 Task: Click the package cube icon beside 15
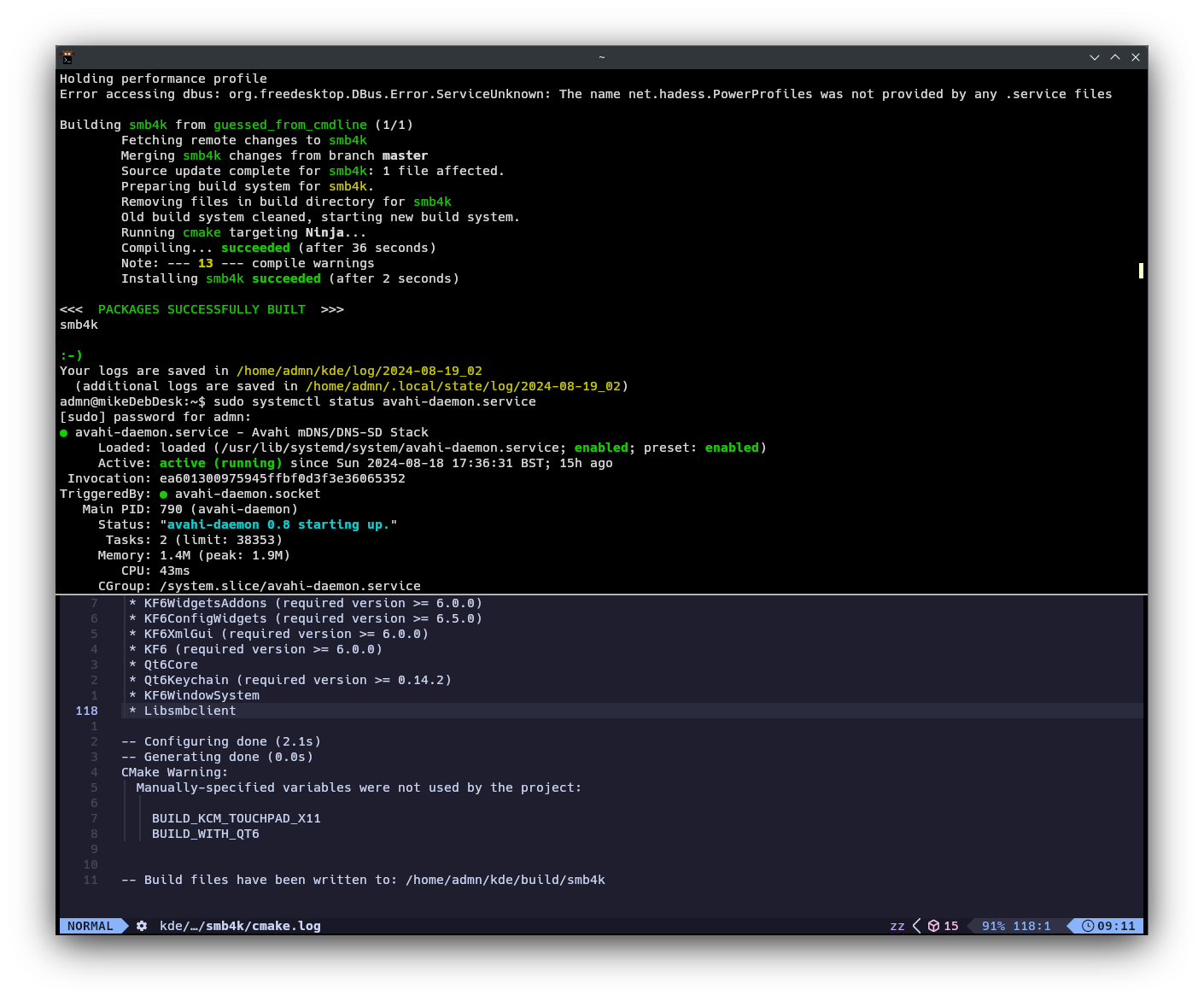(934, 926)
